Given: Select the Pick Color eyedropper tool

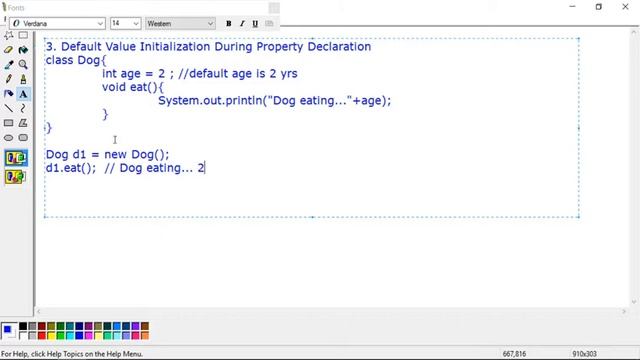Looking at the screenshot, I should [x=9, y=64].
